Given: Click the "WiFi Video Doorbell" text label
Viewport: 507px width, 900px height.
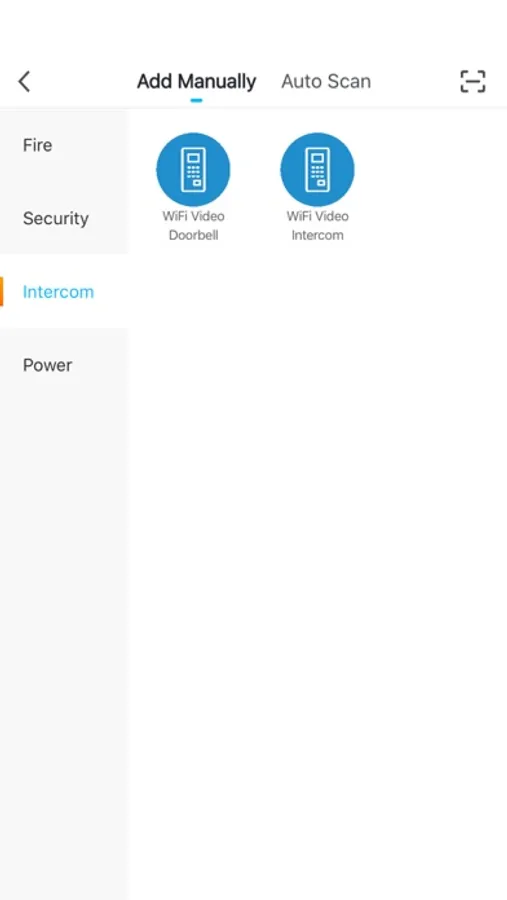Looking at the screenshot, I should pyautogui.click(x=193, y=226).
